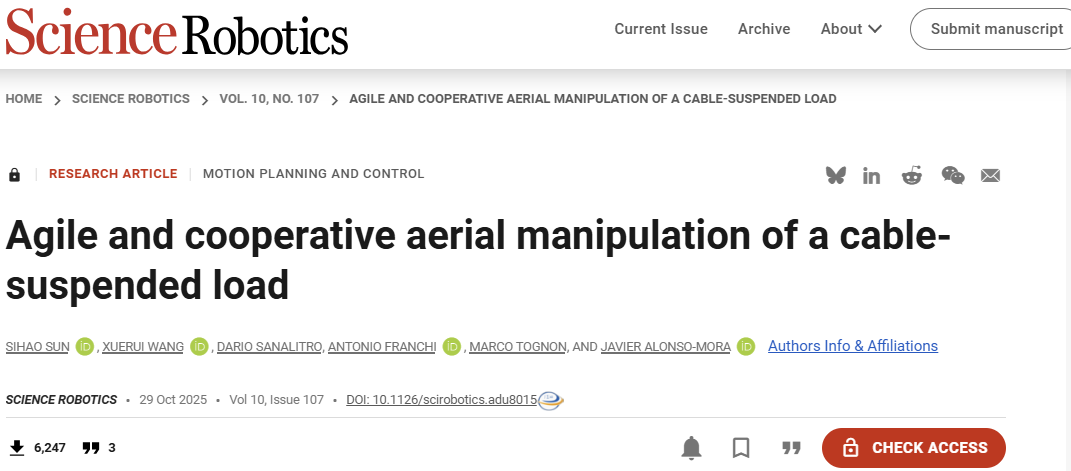Open the Archive menu item
This screenshot has width=1071, height=471.
(x=764, y=29)
